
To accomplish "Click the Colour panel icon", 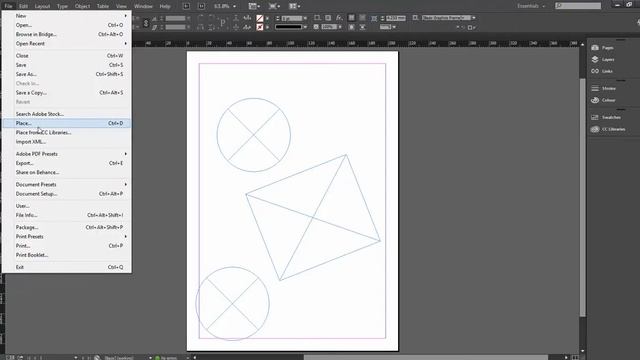I will tap(595, 100).
